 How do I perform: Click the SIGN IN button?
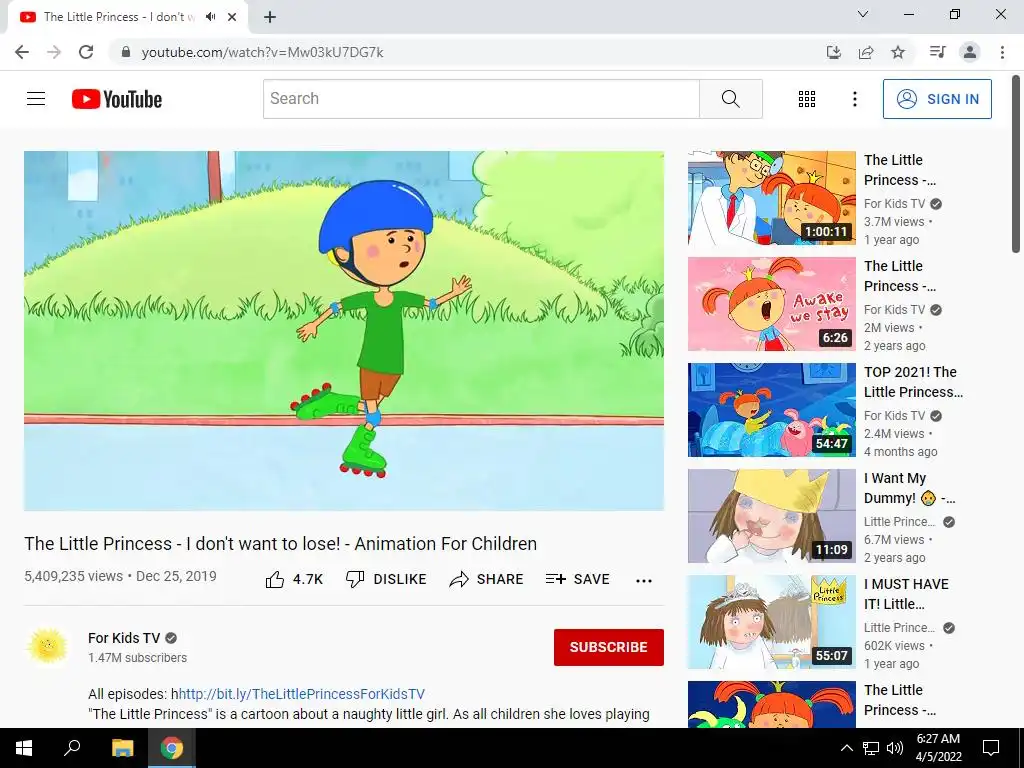click(936, 99)
